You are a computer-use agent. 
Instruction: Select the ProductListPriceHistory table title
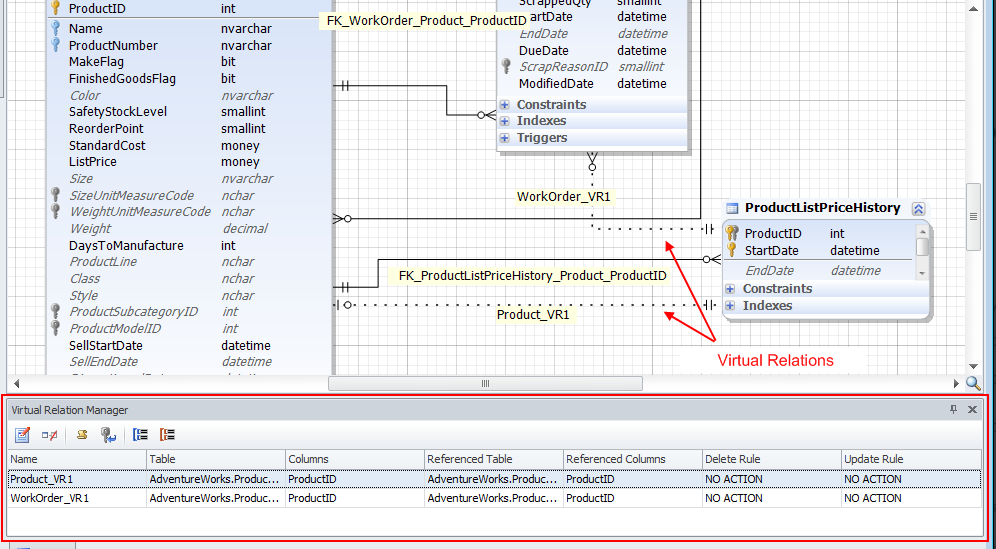coord(823,208)
